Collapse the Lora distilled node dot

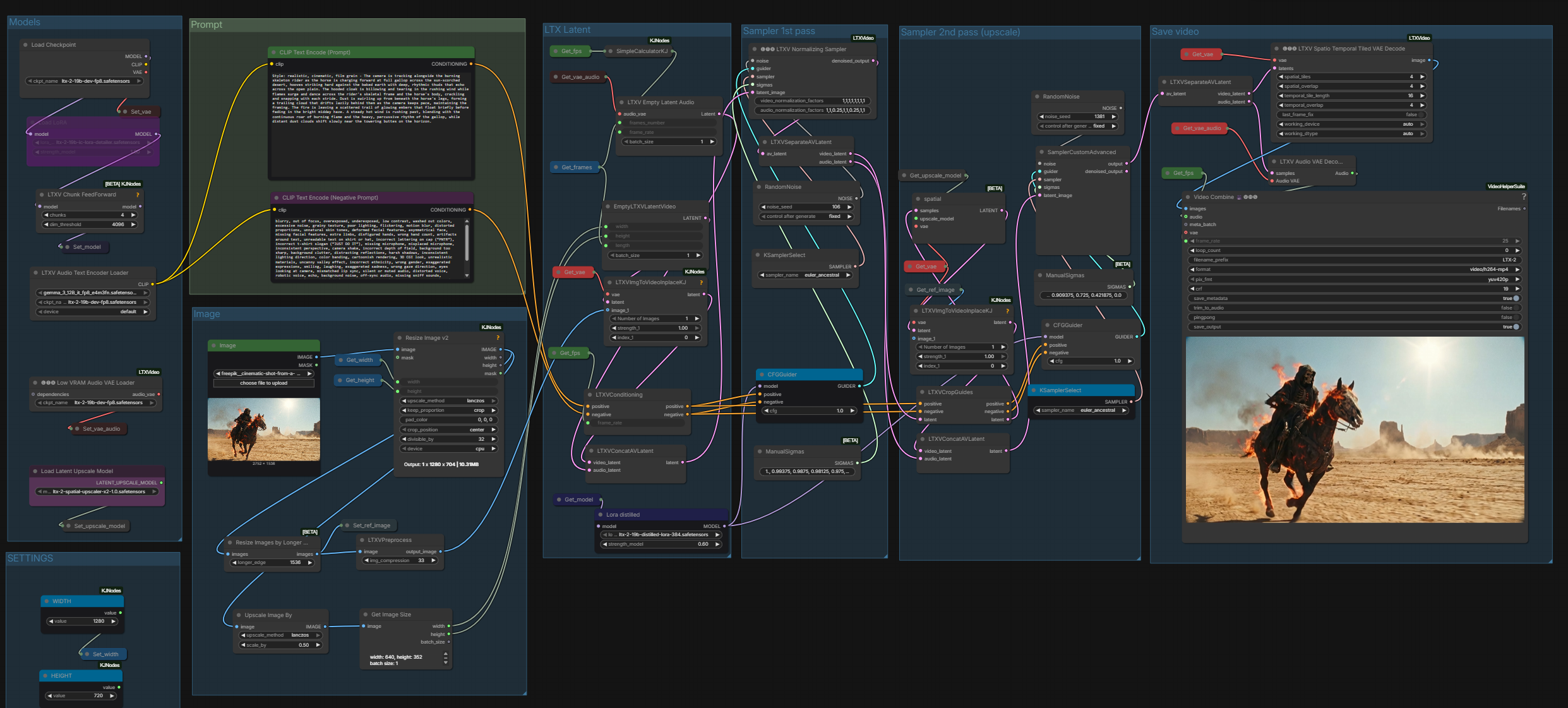point(601,515)
